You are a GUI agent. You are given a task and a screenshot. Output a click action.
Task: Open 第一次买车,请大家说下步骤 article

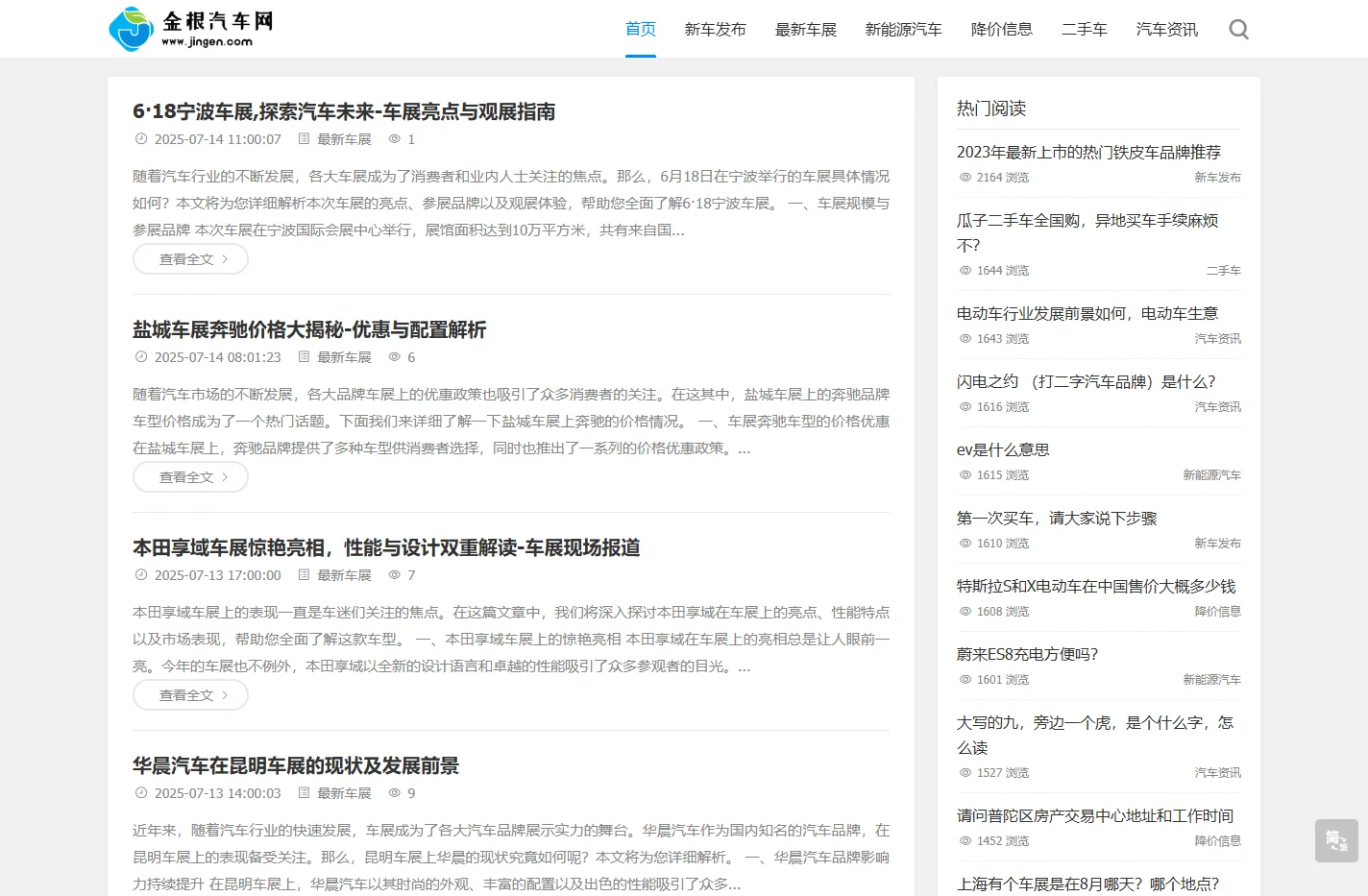1057,518
